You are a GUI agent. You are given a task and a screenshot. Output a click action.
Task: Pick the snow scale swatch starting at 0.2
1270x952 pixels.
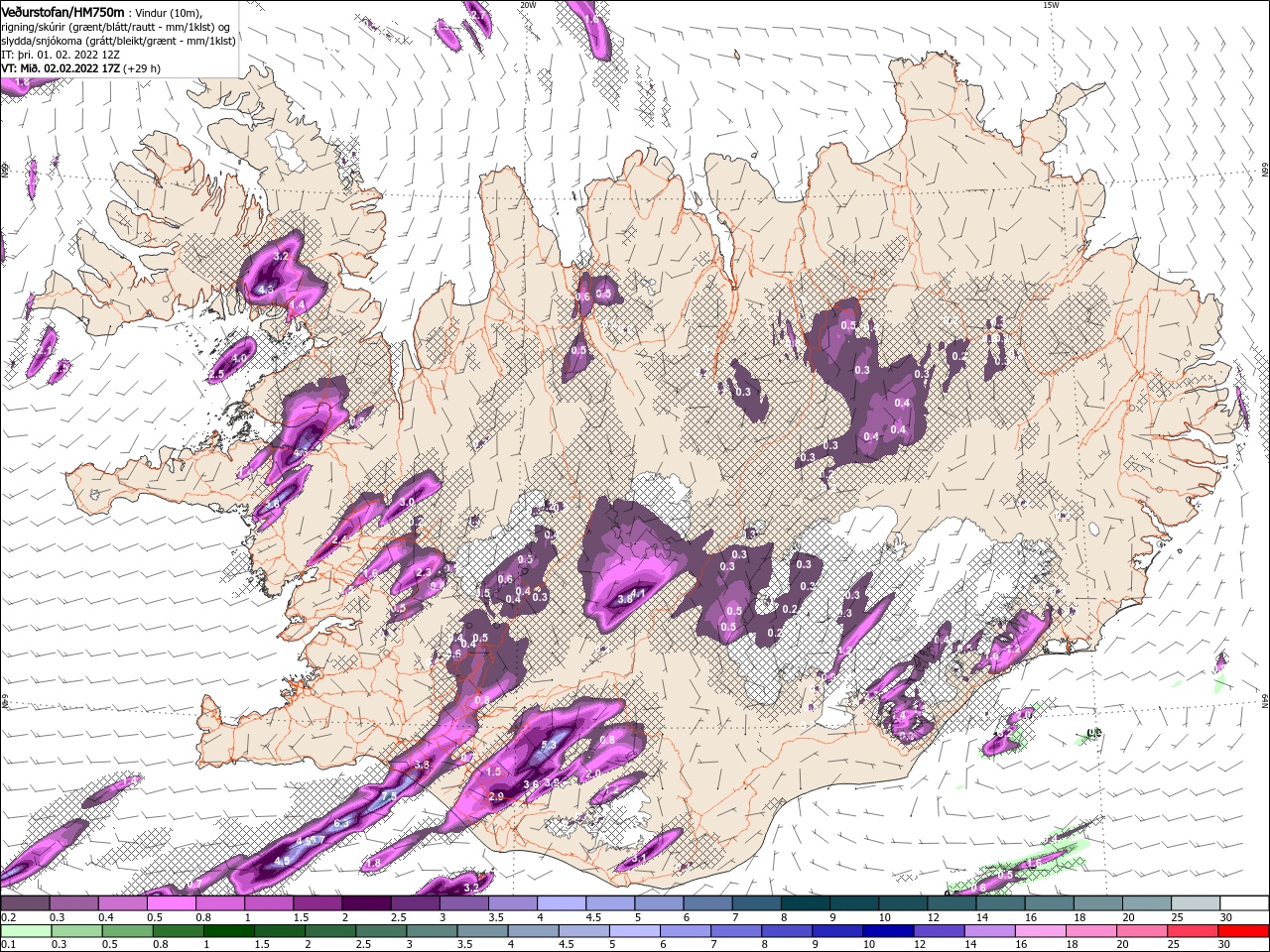[25, 903]
